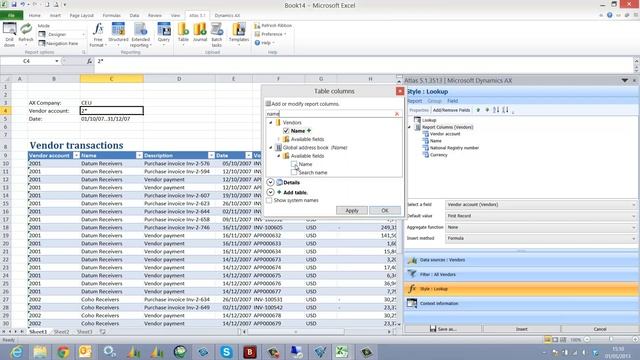Expand Available fields under Vendors
Image resolution: width=640 pixels, height=360 pixels.
point(279,139)
